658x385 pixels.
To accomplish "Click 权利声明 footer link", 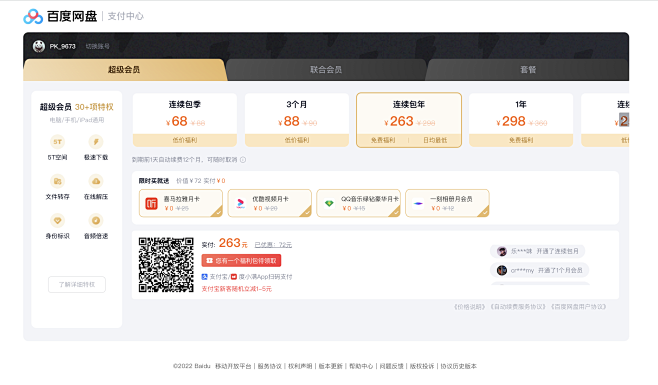I will pyautogui.click(x=300, y=366).
